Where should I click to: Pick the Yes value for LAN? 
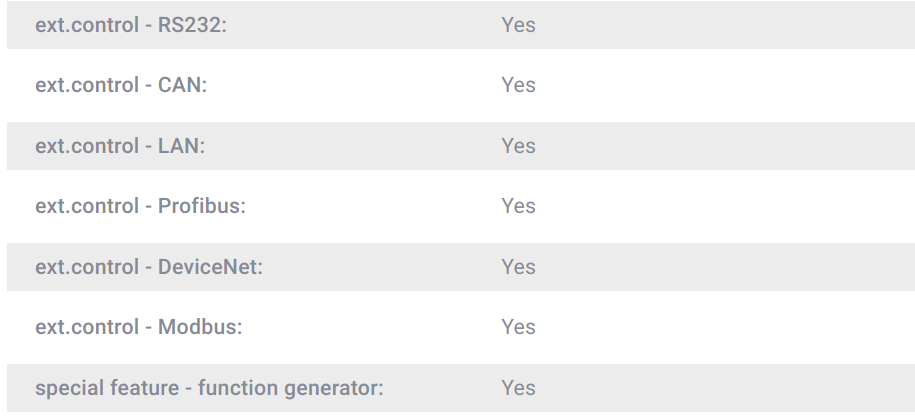coord(518,146)
